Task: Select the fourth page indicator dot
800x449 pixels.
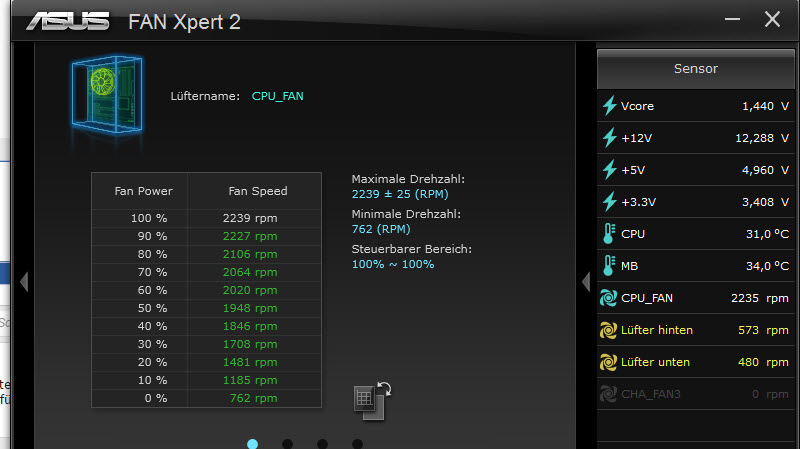Action: point(357,444)
